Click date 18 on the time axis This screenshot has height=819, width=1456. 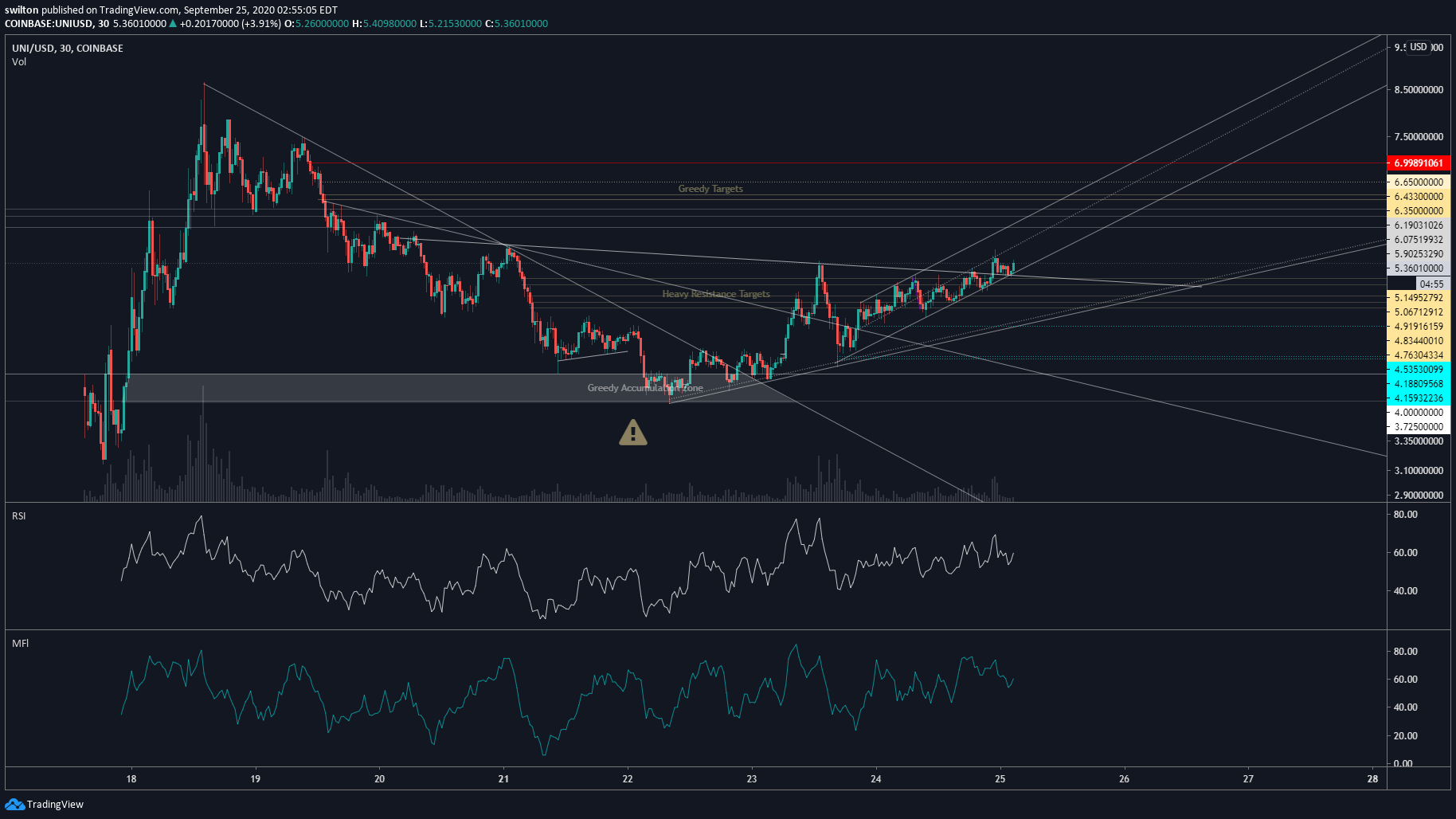click(x=131, y=779)
